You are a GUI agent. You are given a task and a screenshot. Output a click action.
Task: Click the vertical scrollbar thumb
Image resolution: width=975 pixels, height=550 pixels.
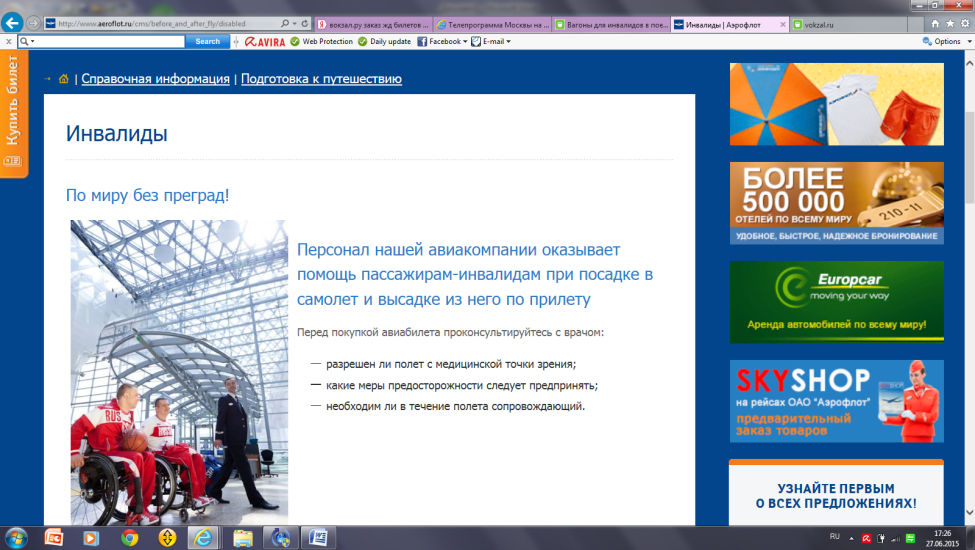point(969,157)
